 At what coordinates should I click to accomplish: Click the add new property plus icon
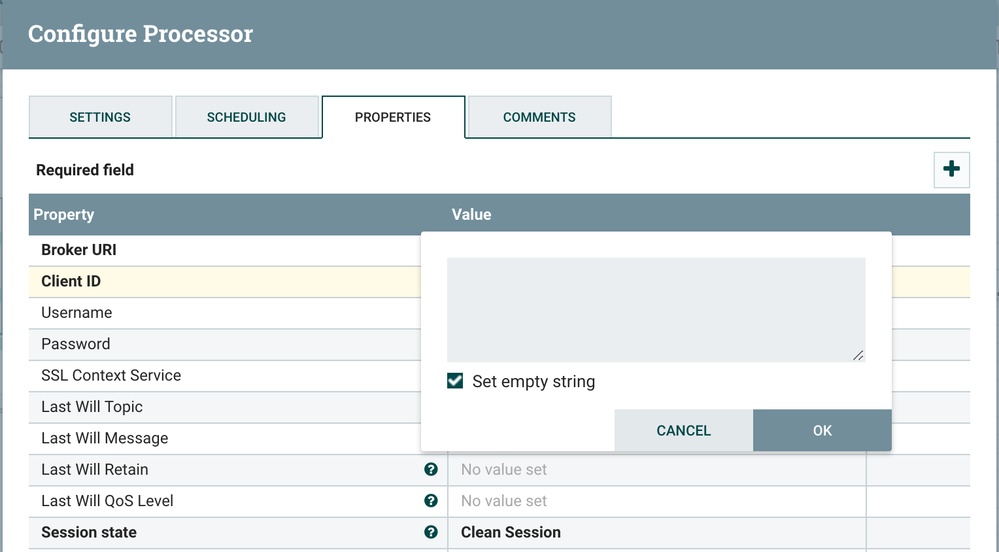[x=951, y=170]
